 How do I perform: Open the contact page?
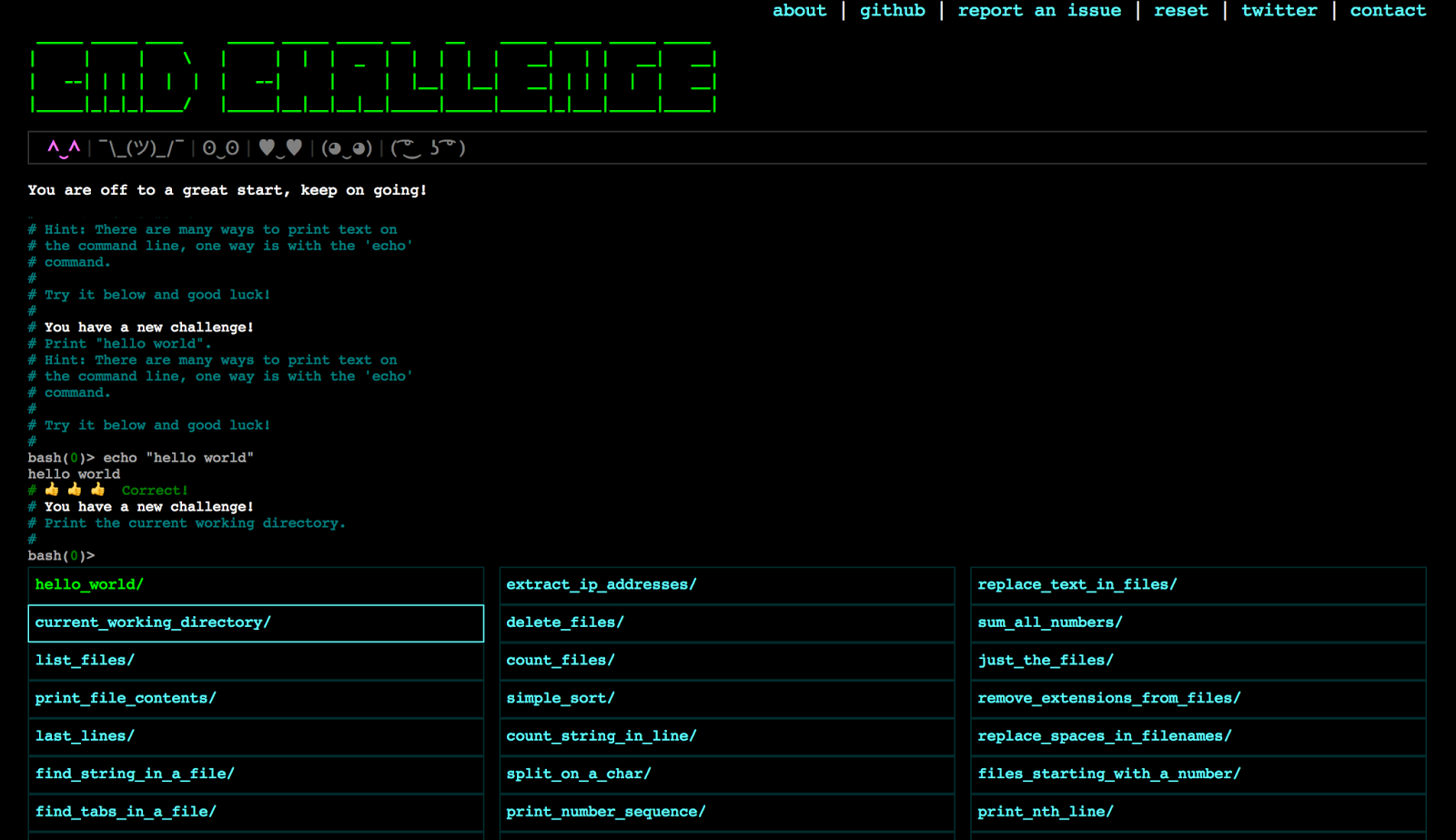(x=1387, y=10)
